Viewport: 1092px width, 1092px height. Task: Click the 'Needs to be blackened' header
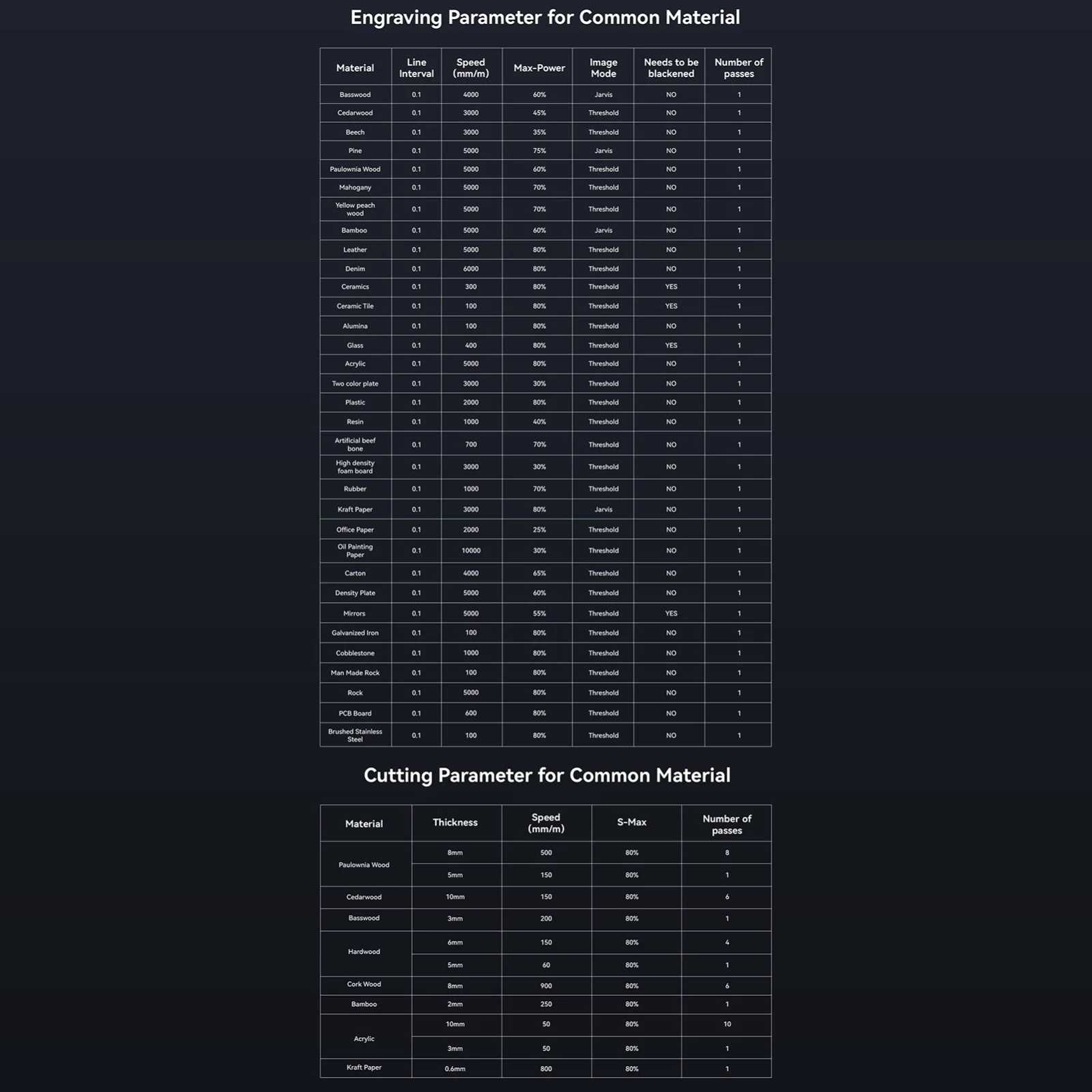(x=671, y=68)
